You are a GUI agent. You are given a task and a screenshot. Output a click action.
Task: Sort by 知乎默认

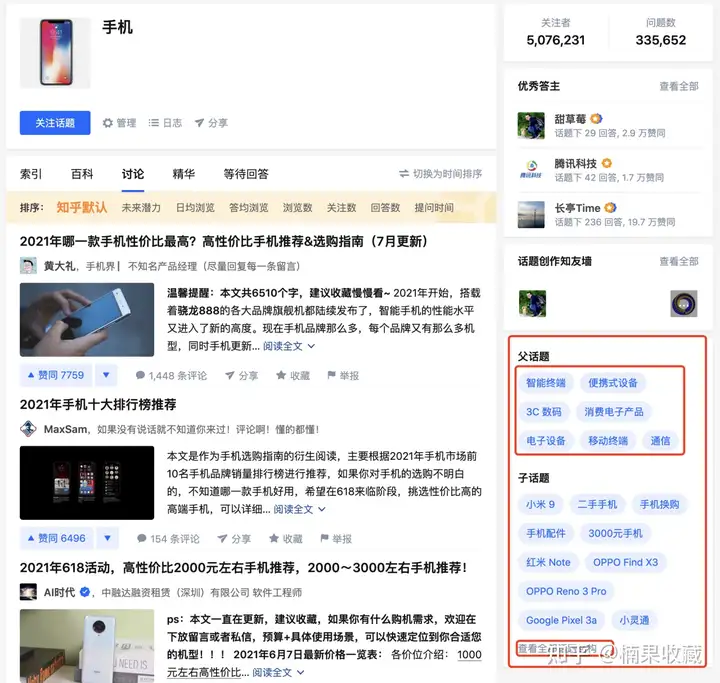click(x=82, y=208)
